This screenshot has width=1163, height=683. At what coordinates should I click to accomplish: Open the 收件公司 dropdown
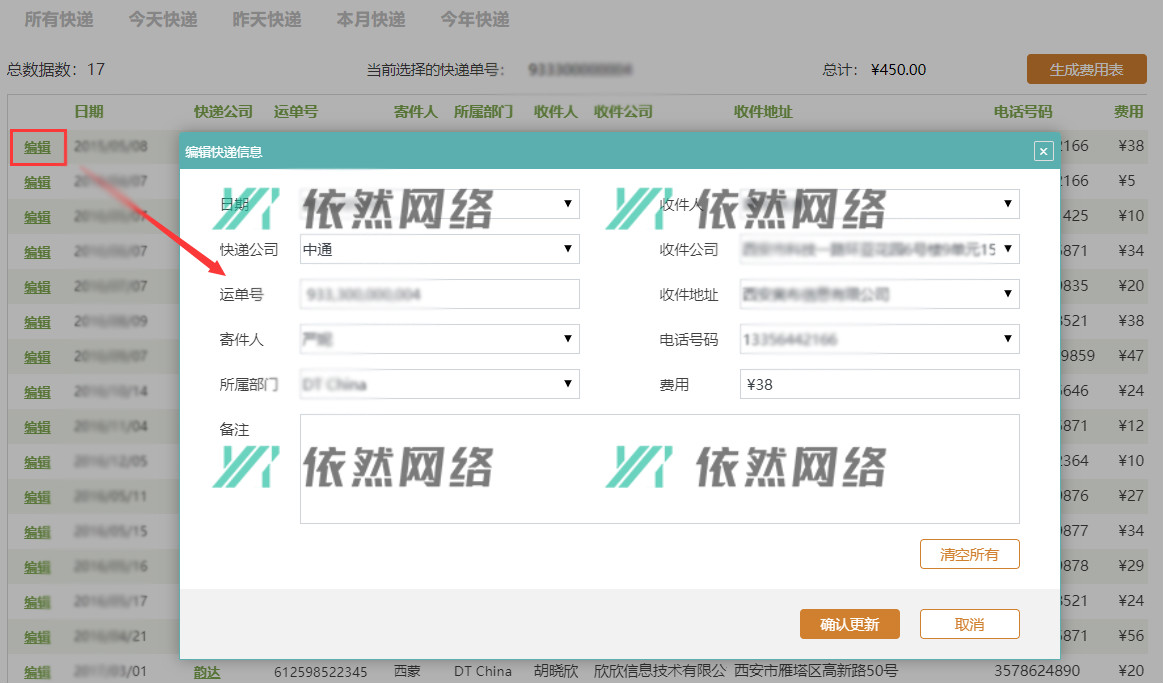point(1008,249)
